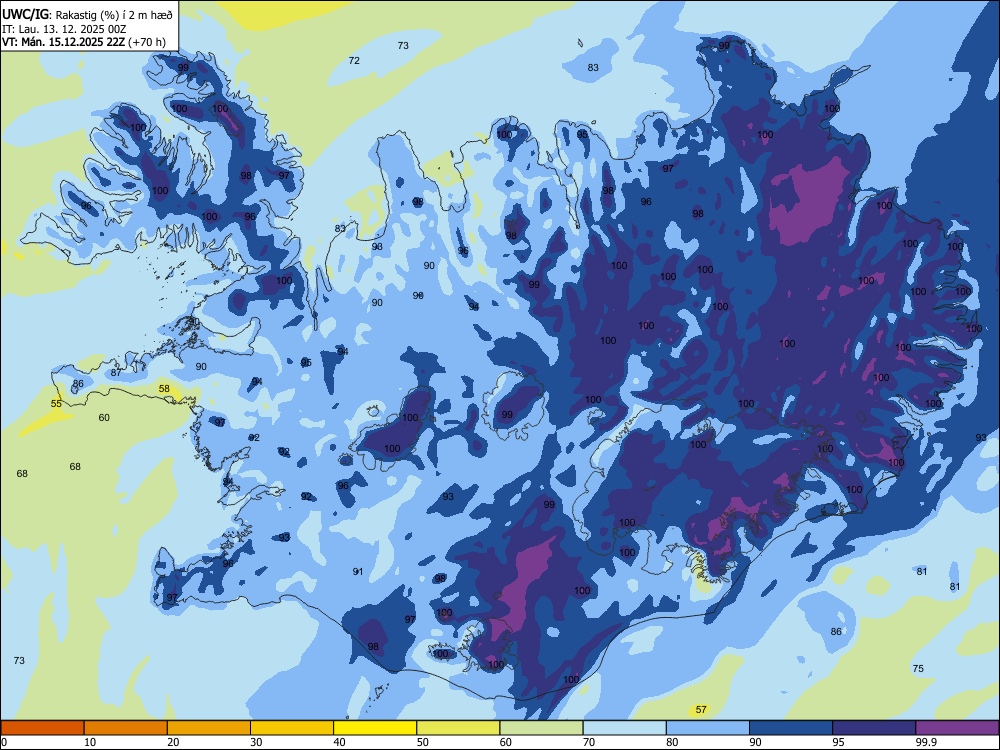Click the light green 60–70 legend swatch
This screenshot has width=1000, height=750.
(541, 728)
